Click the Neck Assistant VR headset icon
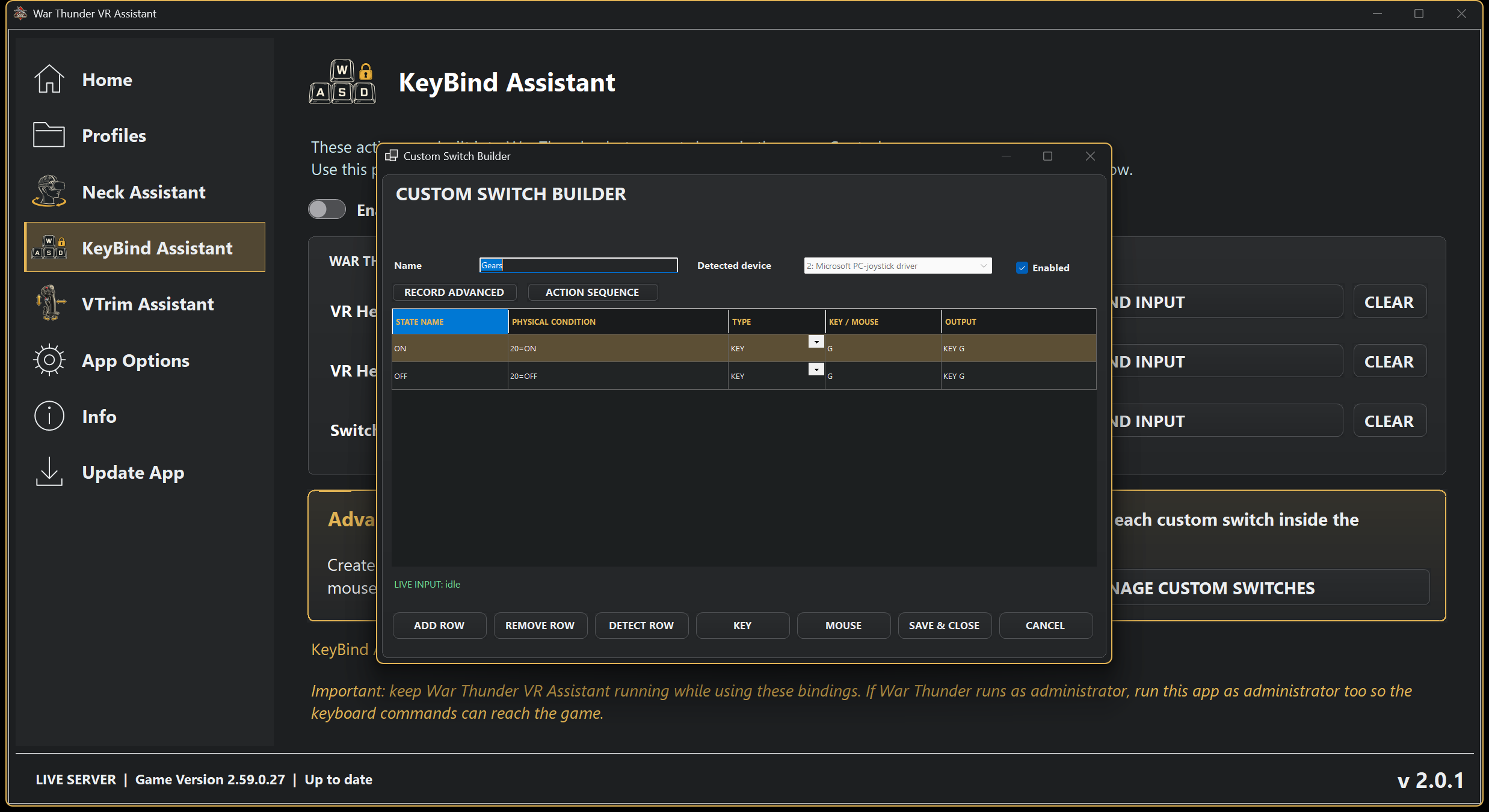The width and height of the screenshot is (1489, 812). [x=49, y=191]
